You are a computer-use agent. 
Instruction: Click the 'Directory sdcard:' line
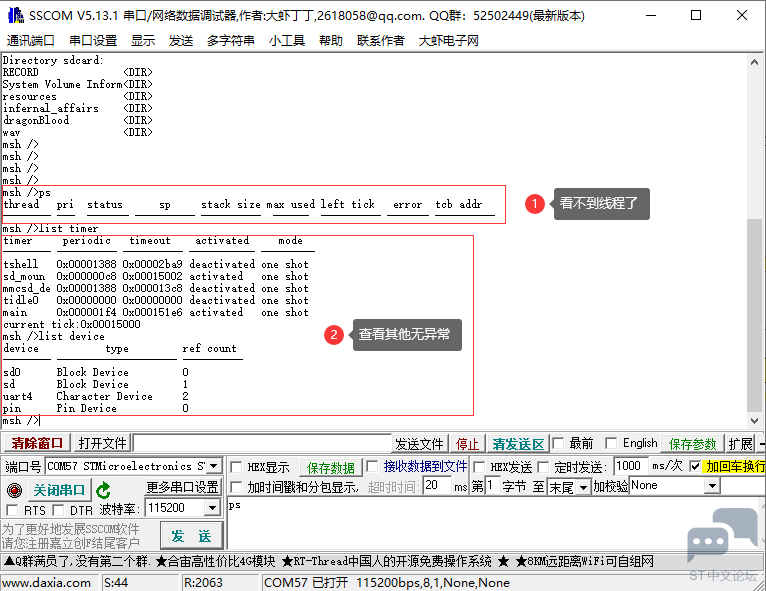[53, 60]
